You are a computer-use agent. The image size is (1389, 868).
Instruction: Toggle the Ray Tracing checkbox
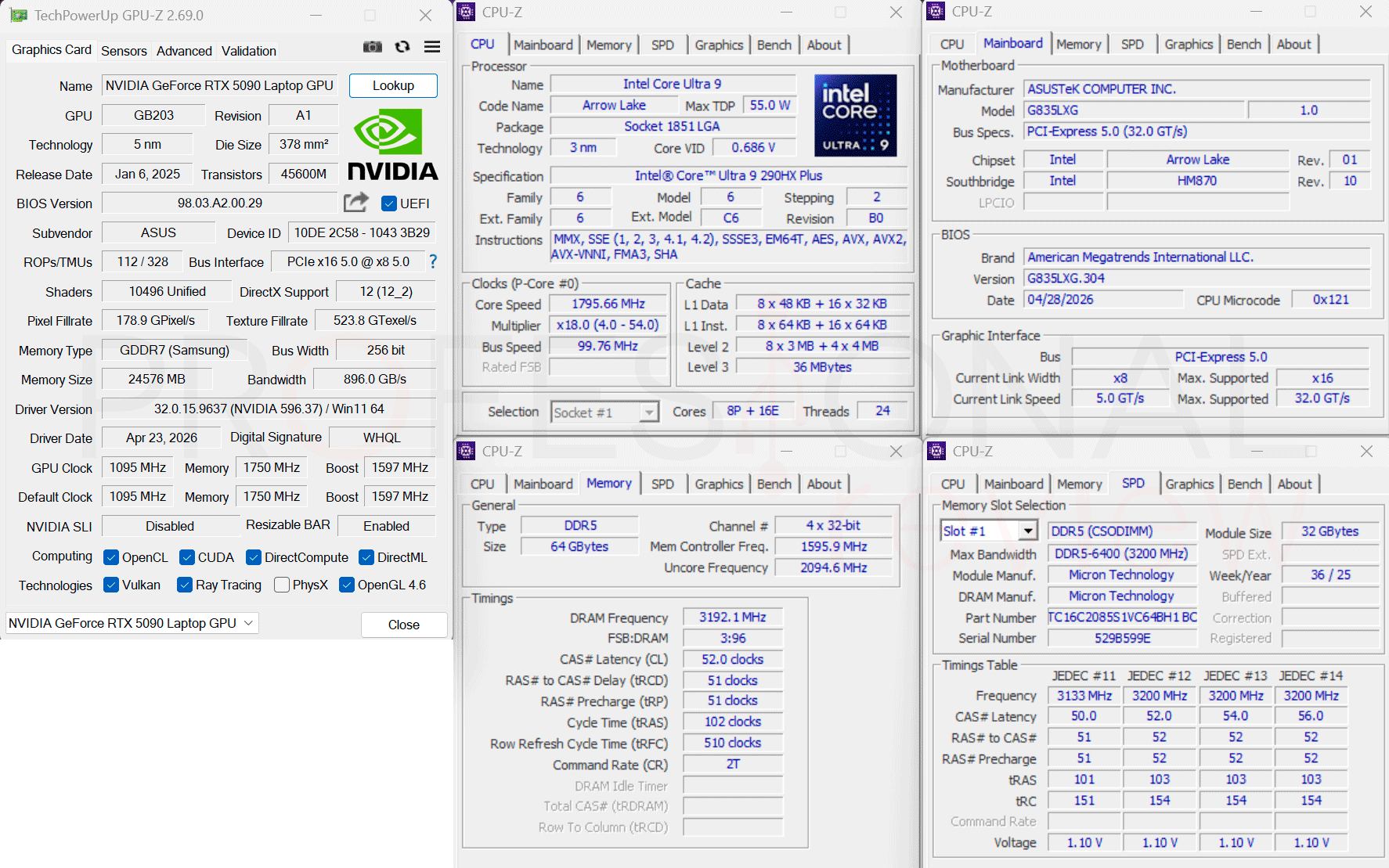185,585
